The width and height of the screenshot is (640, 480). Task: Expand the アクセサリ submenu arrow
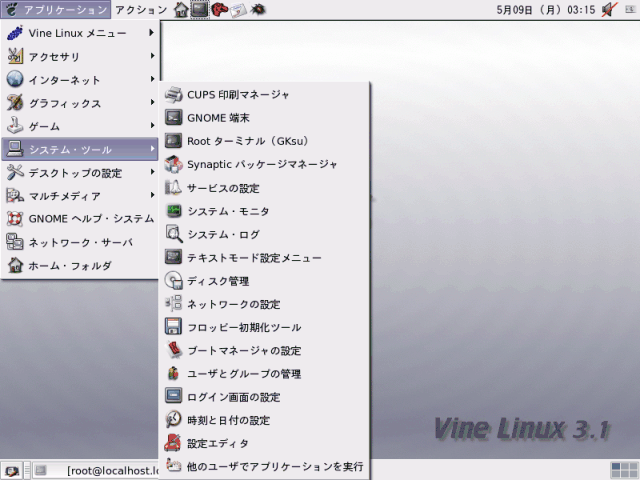coord(151,56)
